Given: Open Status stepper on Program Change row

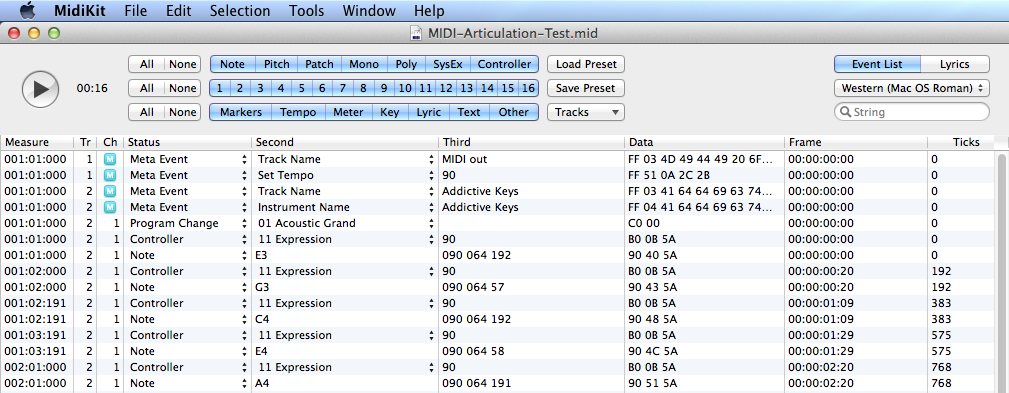Looking at the screenshot, I should tap(245, 223).
